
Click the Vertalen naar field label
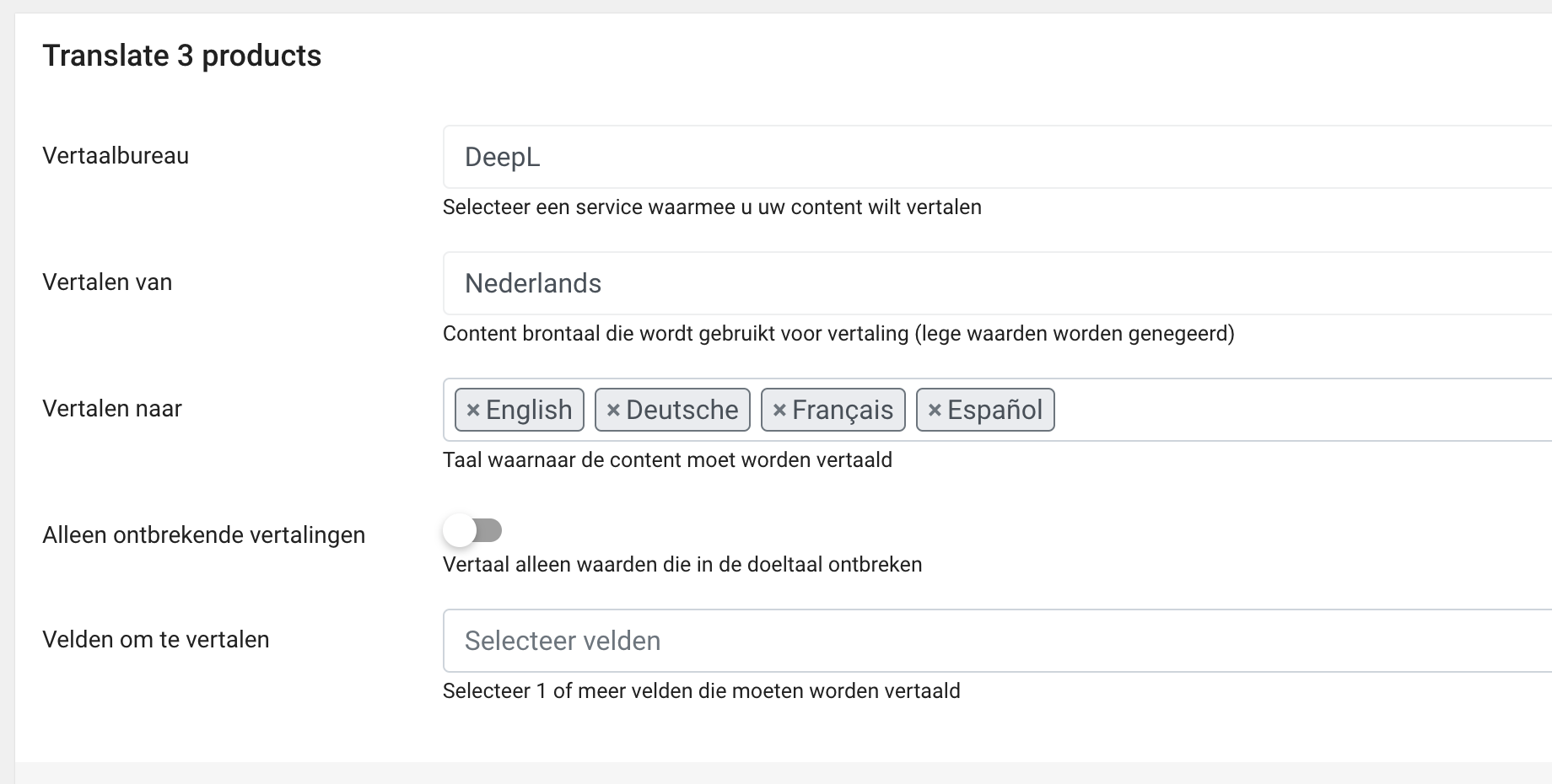pyautogui.click(x=112, y=409)
